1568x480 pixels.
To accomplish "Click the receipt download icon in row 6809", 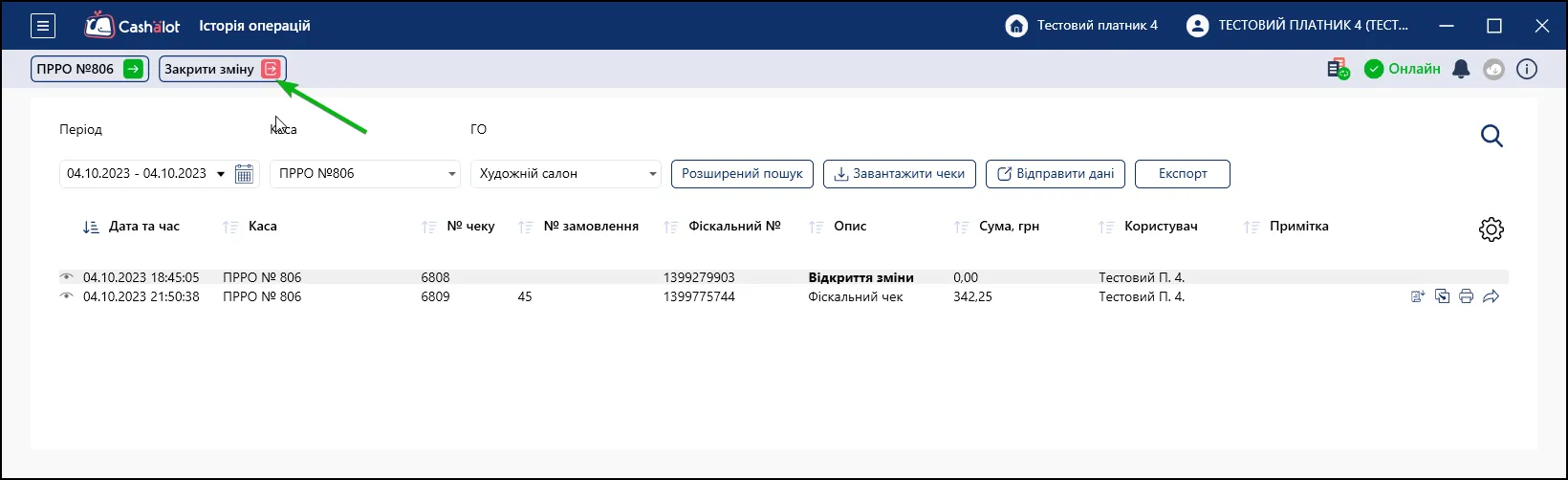I will tap(1418, 296).
